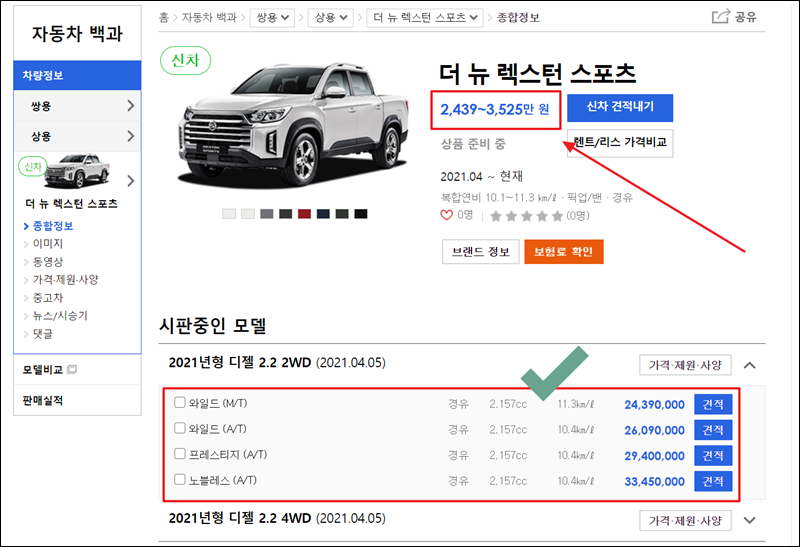This screenshot has width=800, height=547.
Task: Expand the 쌍용 sidebar row arrow
Action: click(x=131, y=106)
